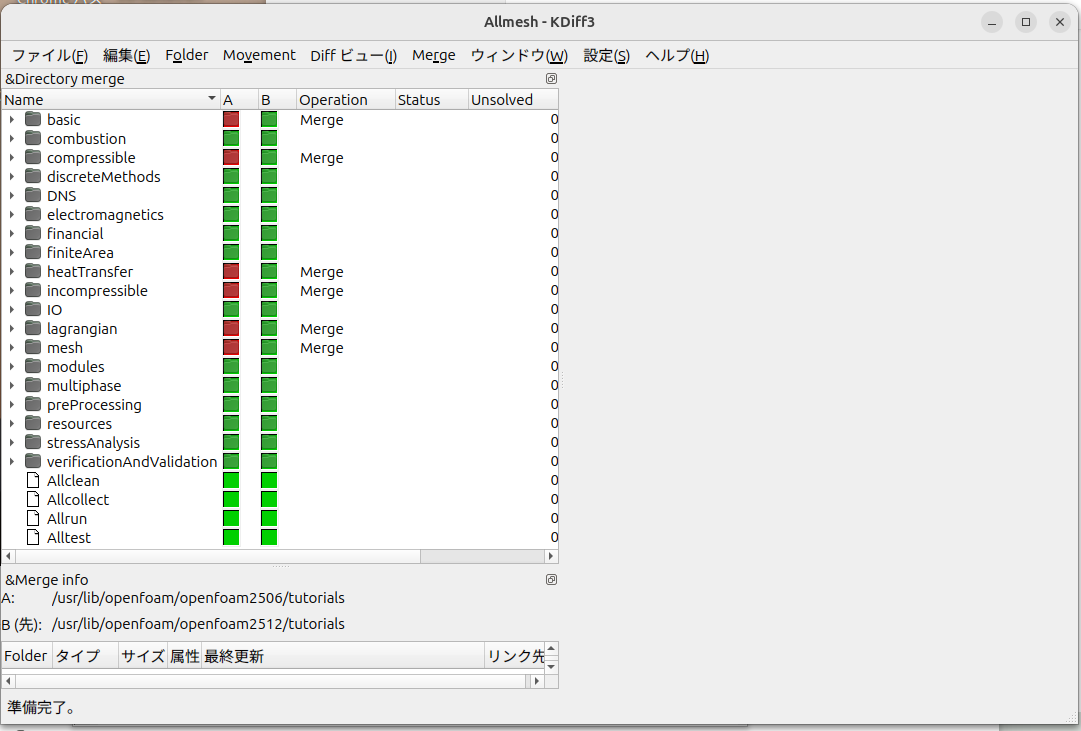Open the Merge menu

tap(433, 56)
